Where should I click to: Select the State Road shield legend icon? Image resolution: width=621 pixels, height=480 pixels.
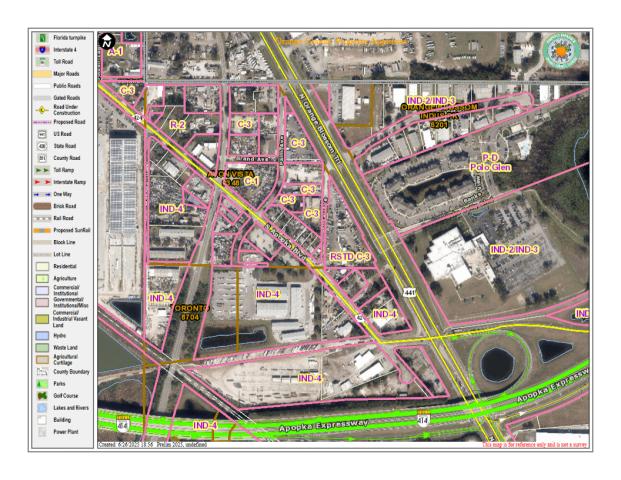pyautogui.click(x=42, y=146)
